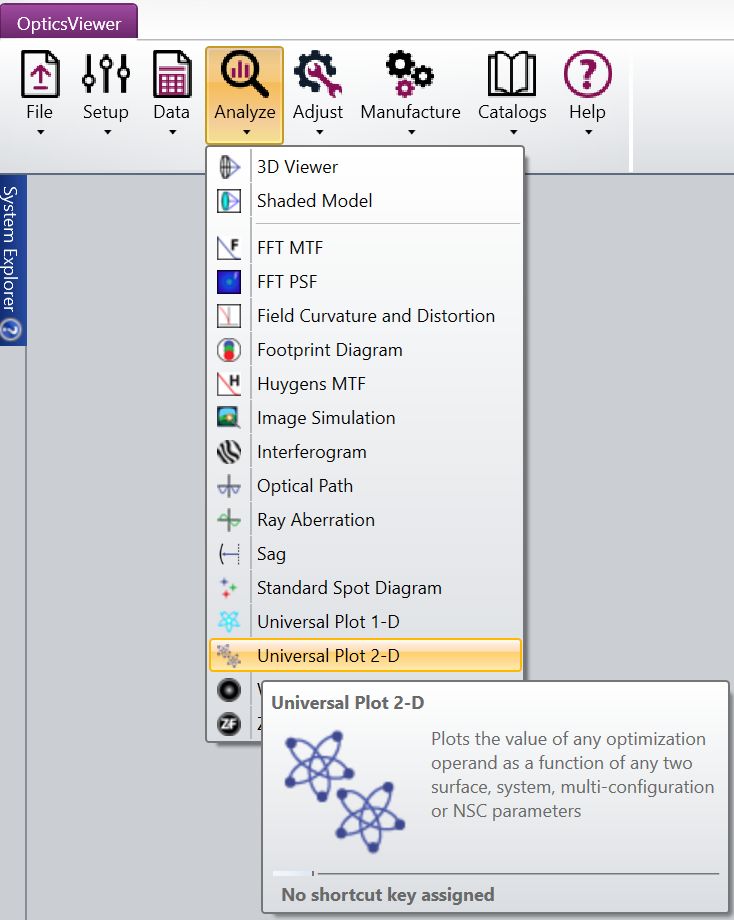Click the Adjust toolbar button
The height and width of the screenshot is (920, 734).
click(x=318, y=92)
